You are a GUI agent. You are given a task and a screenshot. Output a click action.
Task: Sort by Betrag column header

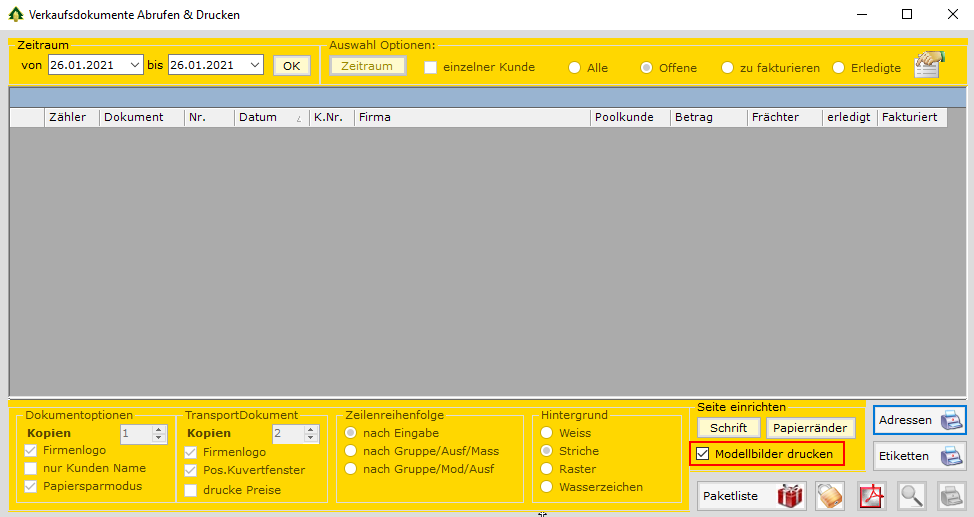(x=709, y=117)
